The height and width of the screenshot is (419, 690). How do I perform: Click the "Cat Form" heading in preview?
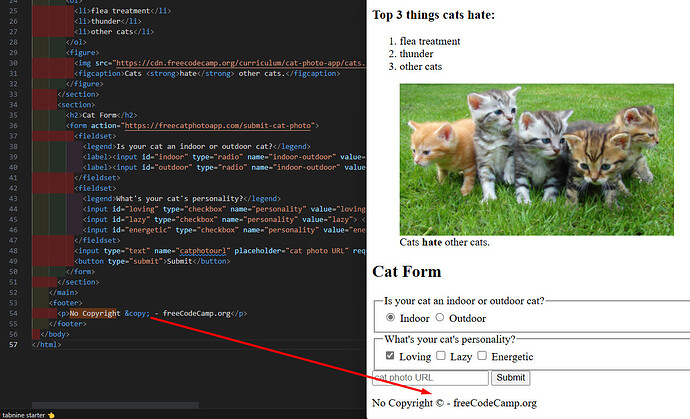(407, 272)
